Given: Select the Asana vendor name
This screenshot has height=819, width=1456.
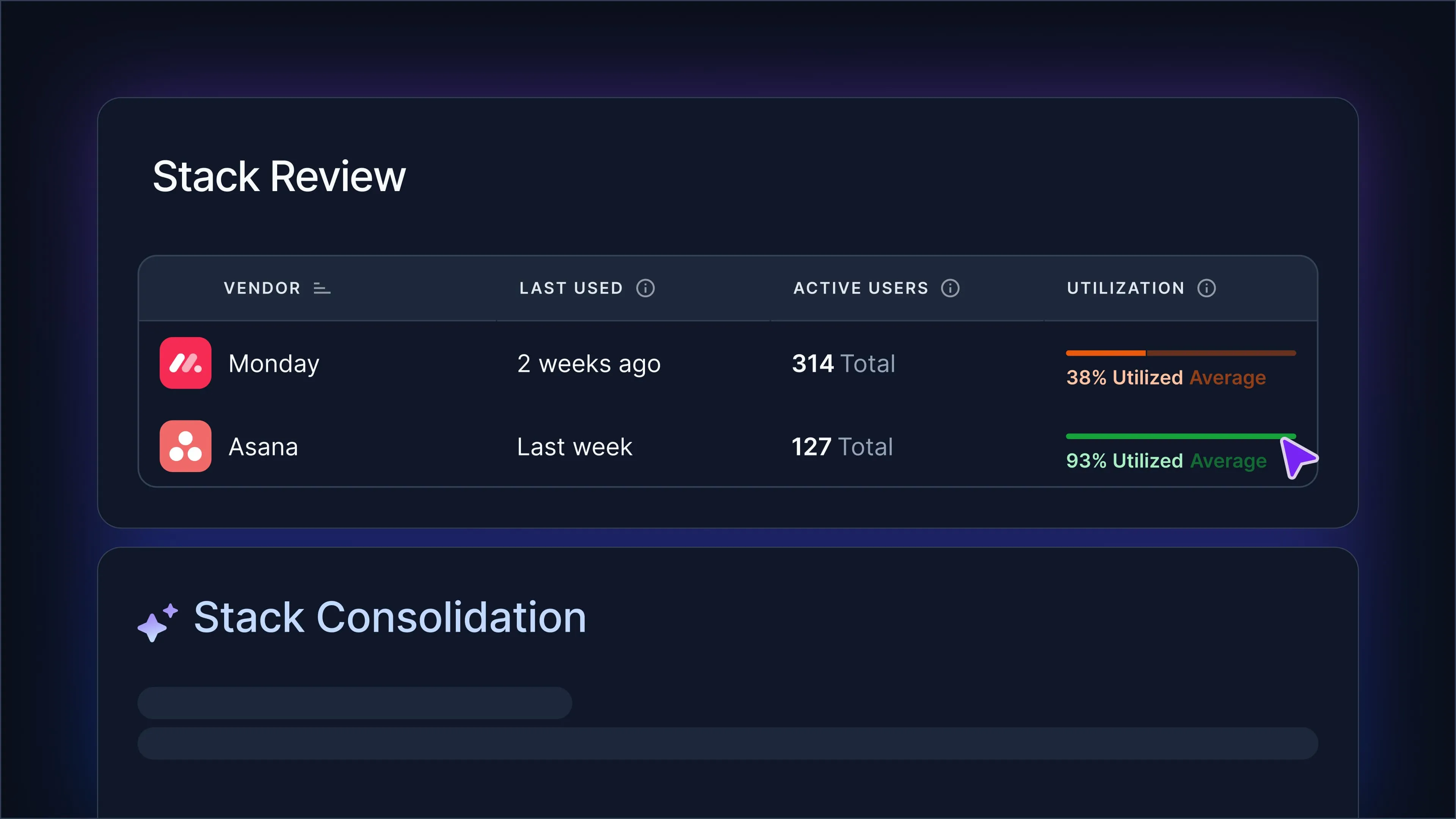Looking at the screenshot, I should [x=263, y=447].
